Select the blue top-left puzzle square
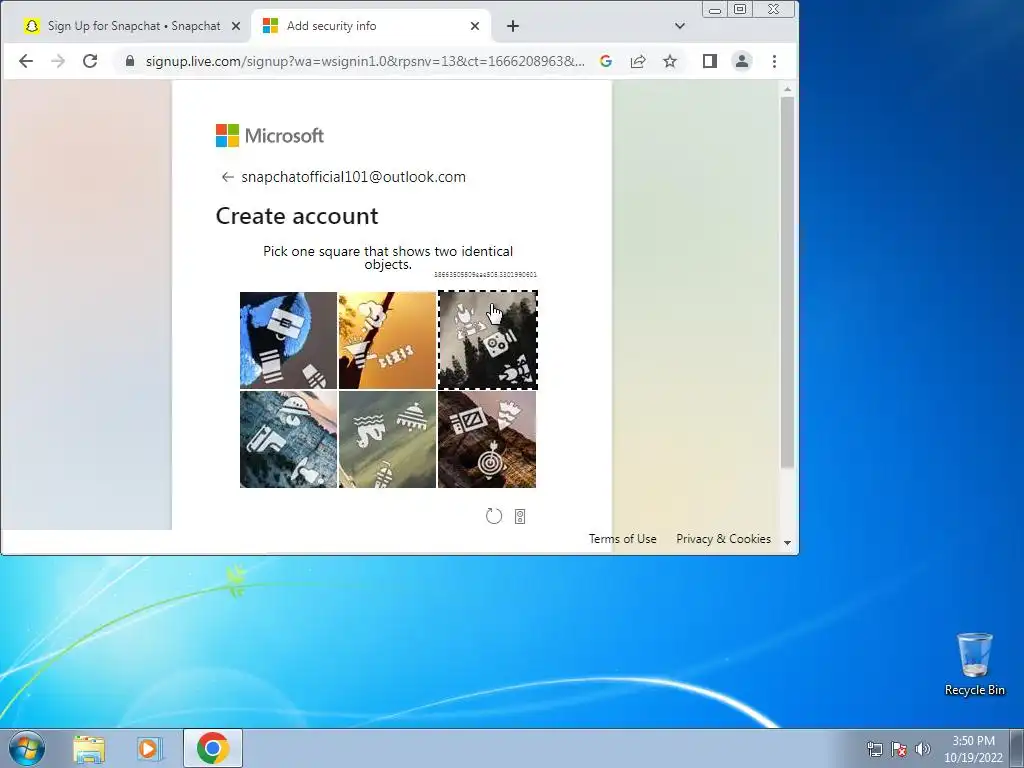This screenshot has width=1024, height=768. (x=288, y=340)
